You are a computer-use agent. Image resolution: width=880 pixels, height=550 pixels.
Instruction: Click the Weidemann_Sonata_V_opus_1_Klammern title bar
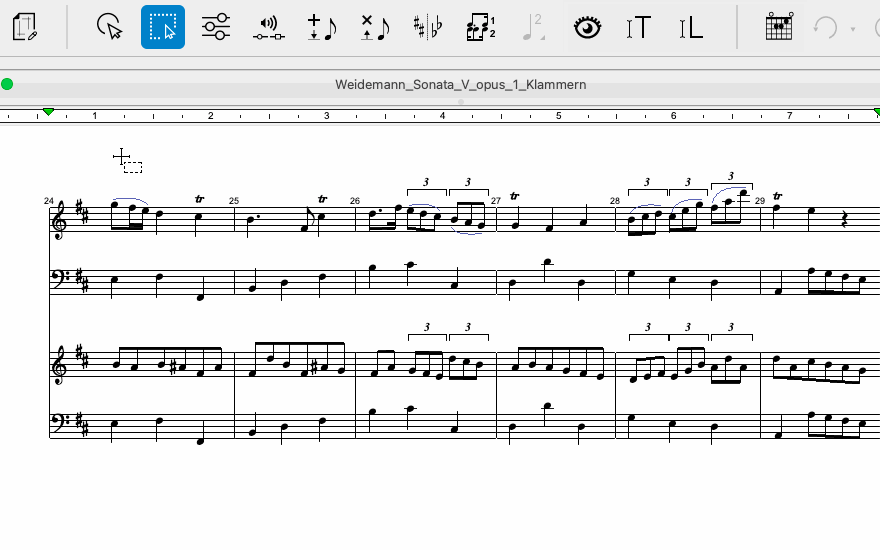pyautogui.click(x=460, y=85)
